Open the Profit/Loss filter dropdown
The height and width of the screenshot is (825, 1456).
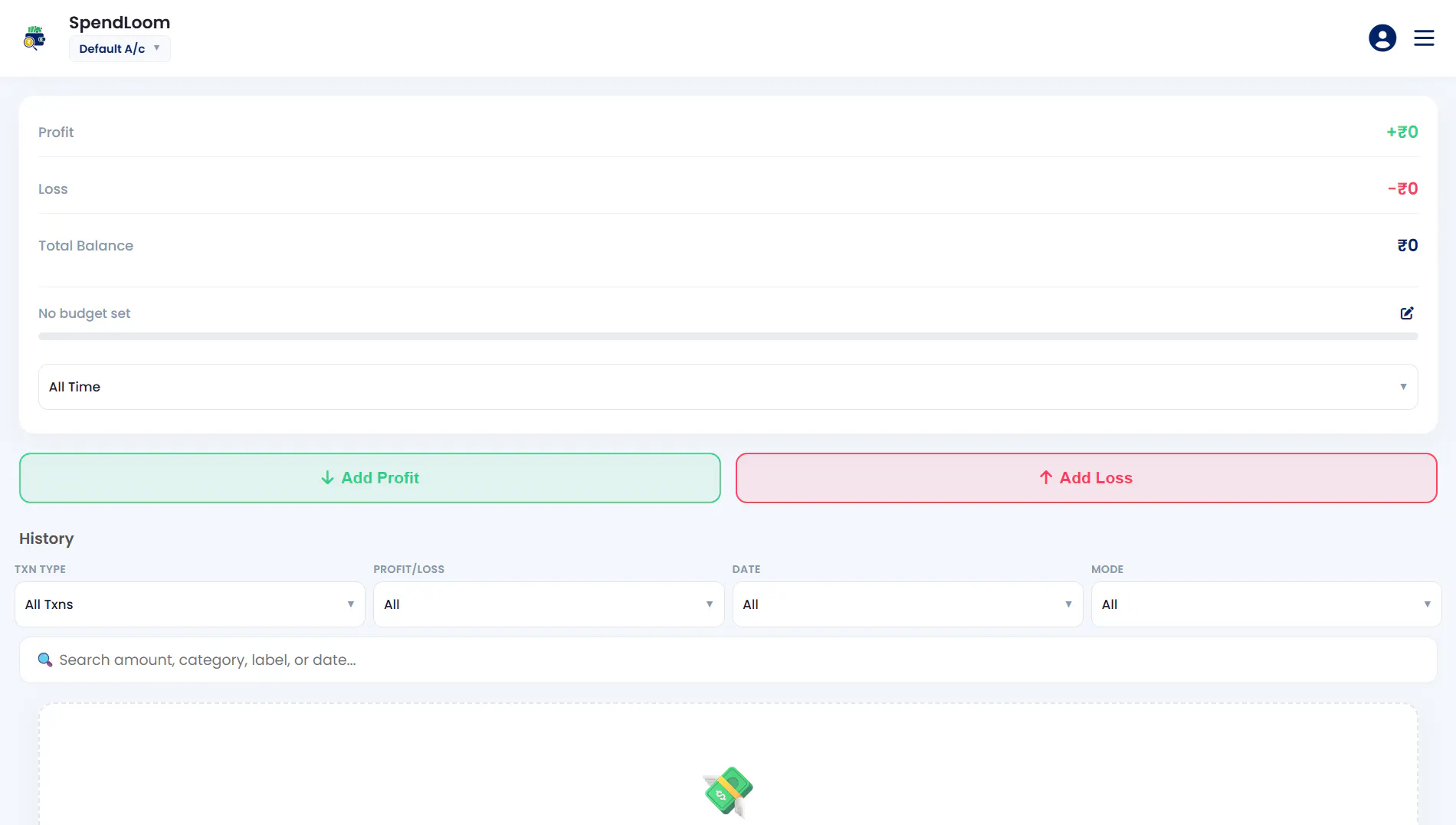click(x=549, y=604)
